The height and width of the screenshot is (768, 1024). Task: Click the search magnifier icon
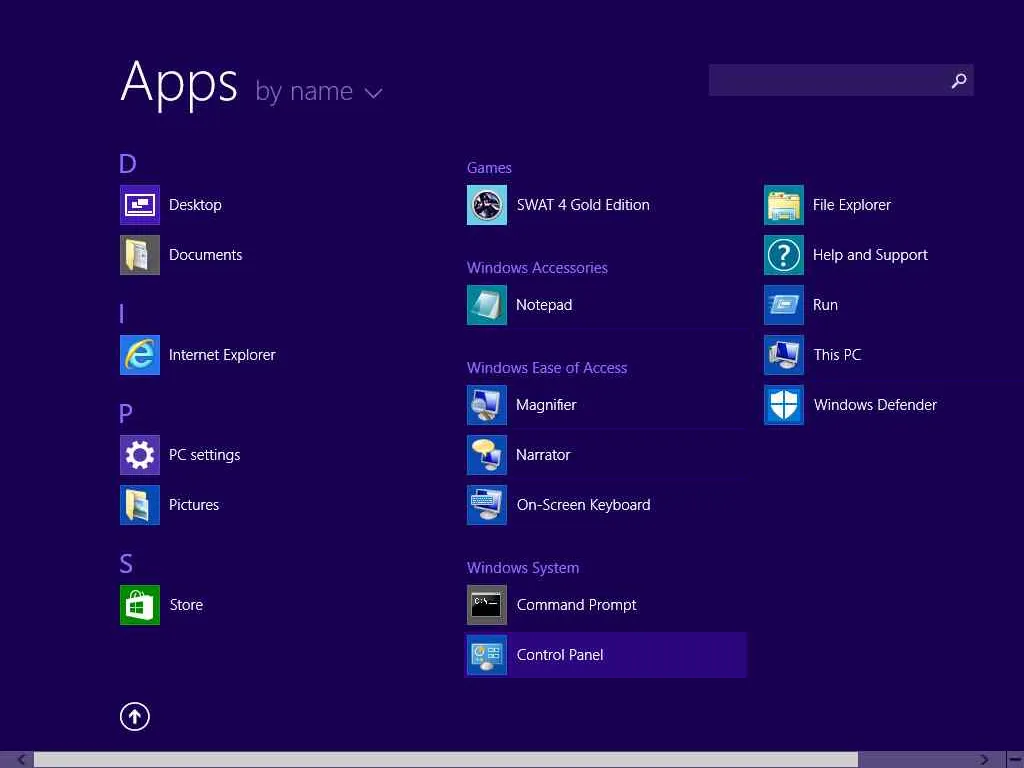[x=959, y=80]
